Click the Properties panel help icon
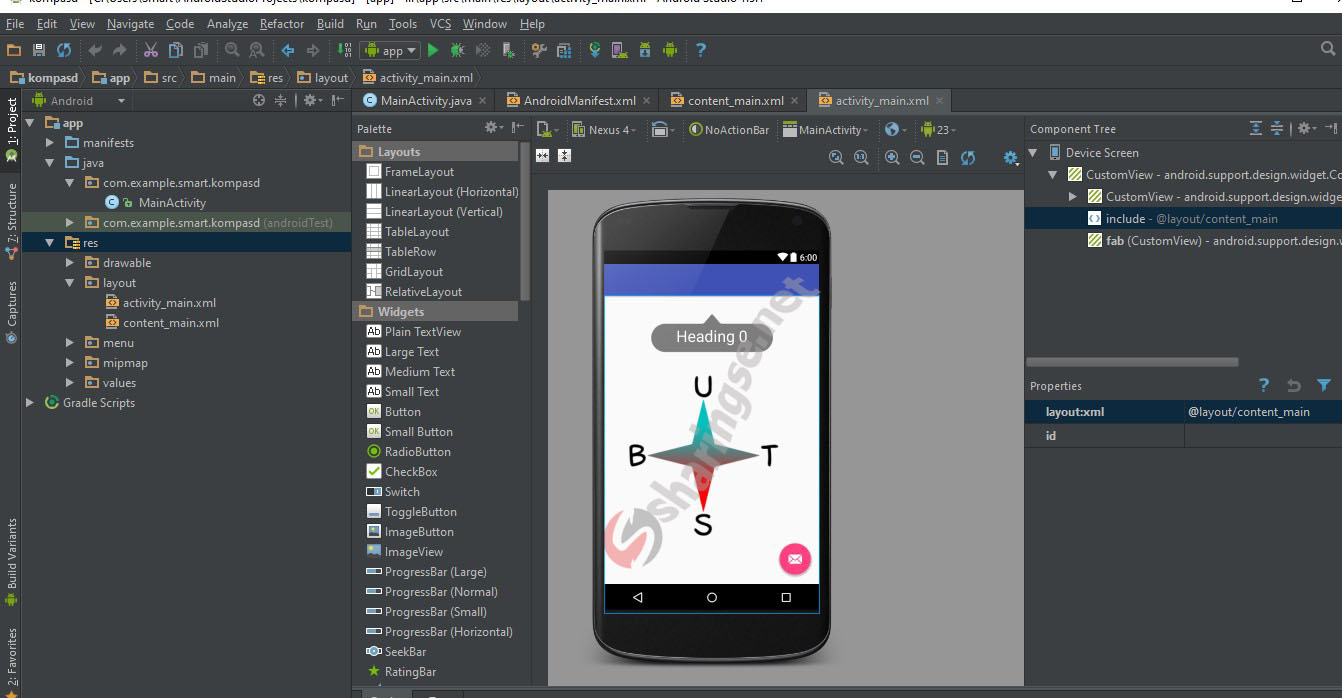 [1264, 385]
